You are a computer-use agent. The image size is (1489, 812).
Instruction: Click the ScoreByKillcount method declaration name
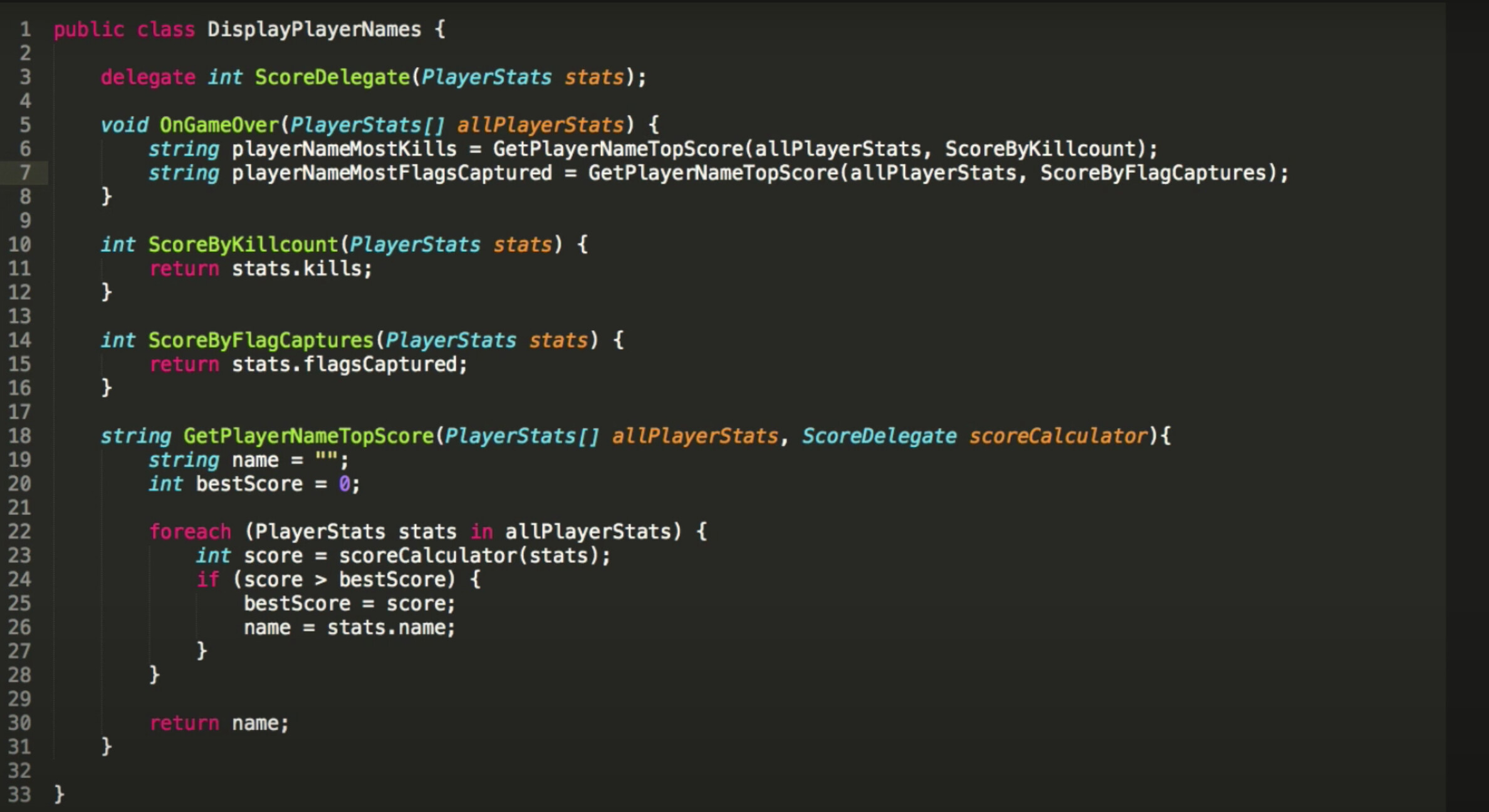(243, 244)
